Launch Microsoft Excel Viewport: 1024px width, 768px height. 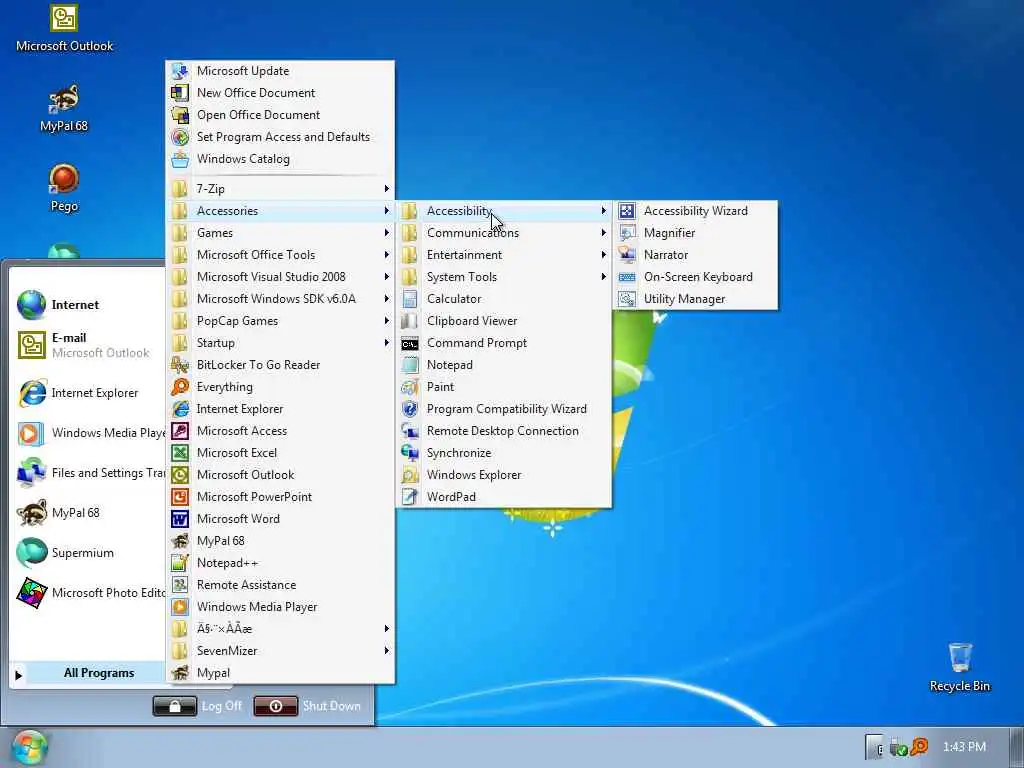coord(280,453)
